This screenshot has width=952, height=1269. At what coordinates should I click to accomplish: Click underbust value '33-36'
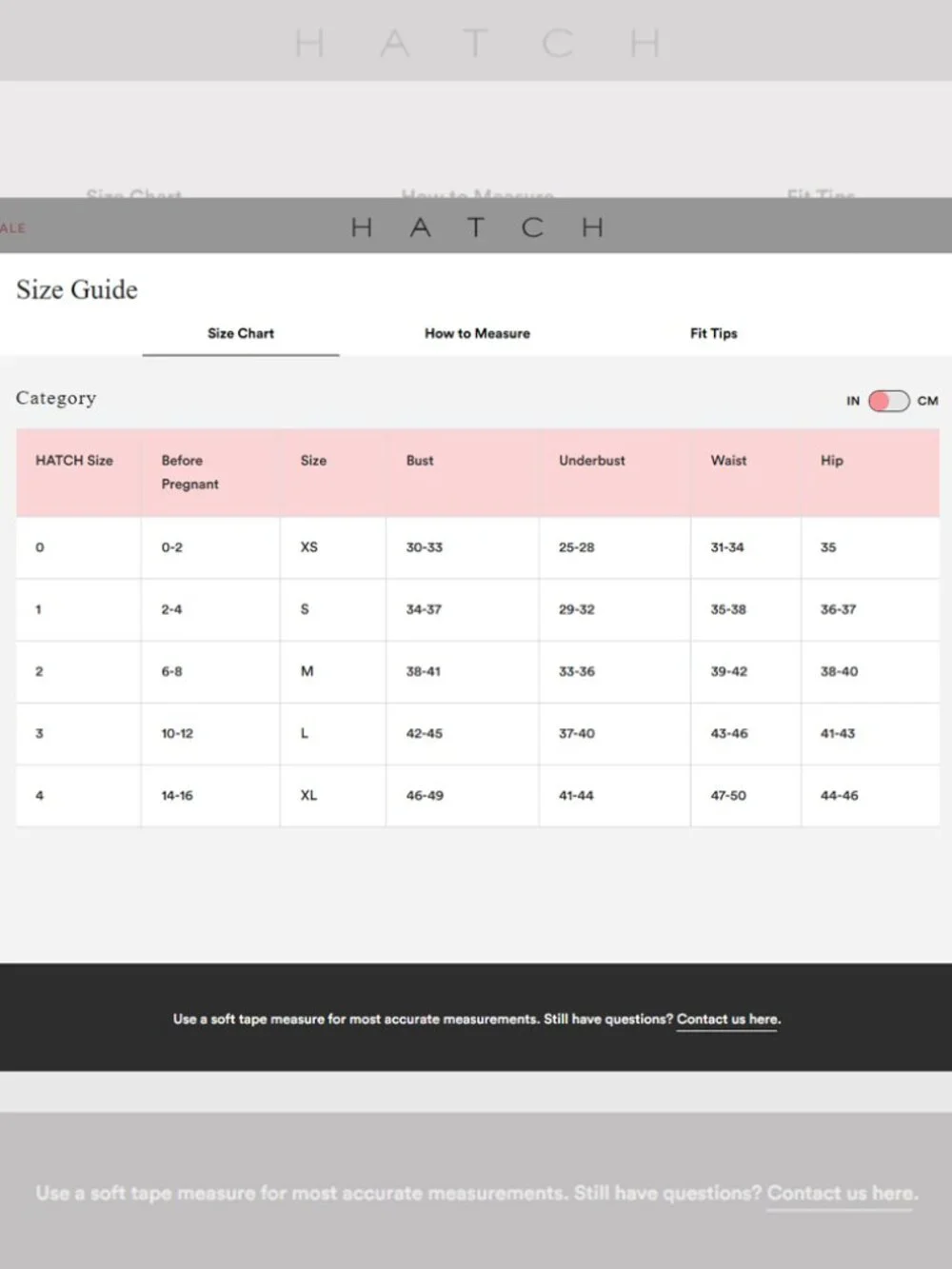coord(576,671)
